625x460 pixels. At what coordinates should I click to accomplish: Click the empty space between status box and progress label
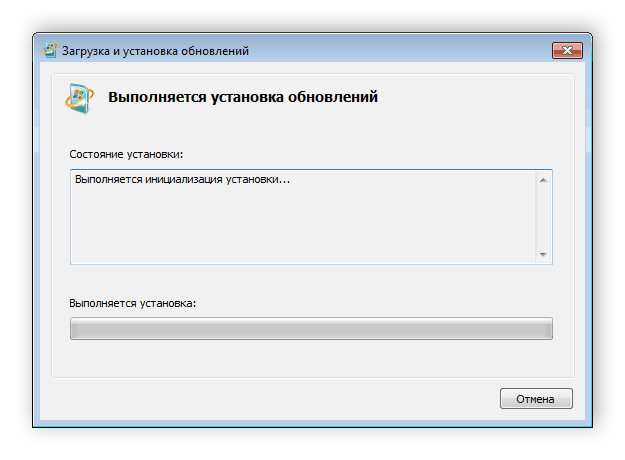click(x=311, y=281)
